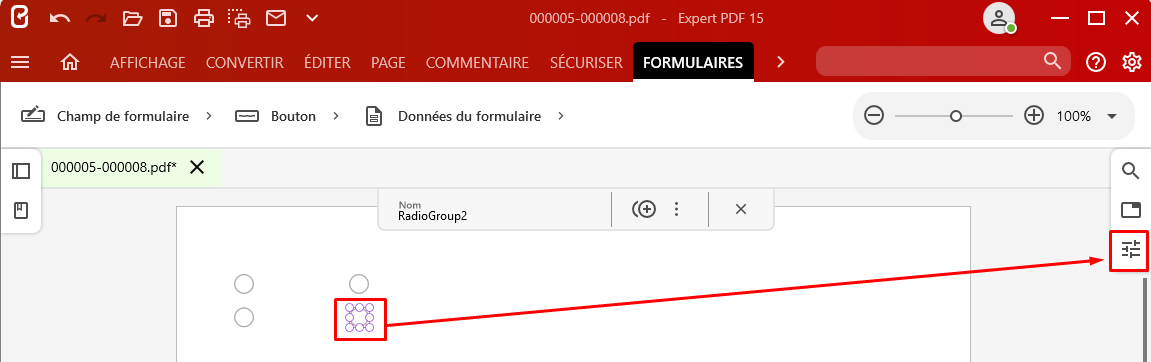1151x362 pixels.
Task: Zoom out with the minus button
Action: (x=874, y=116)
